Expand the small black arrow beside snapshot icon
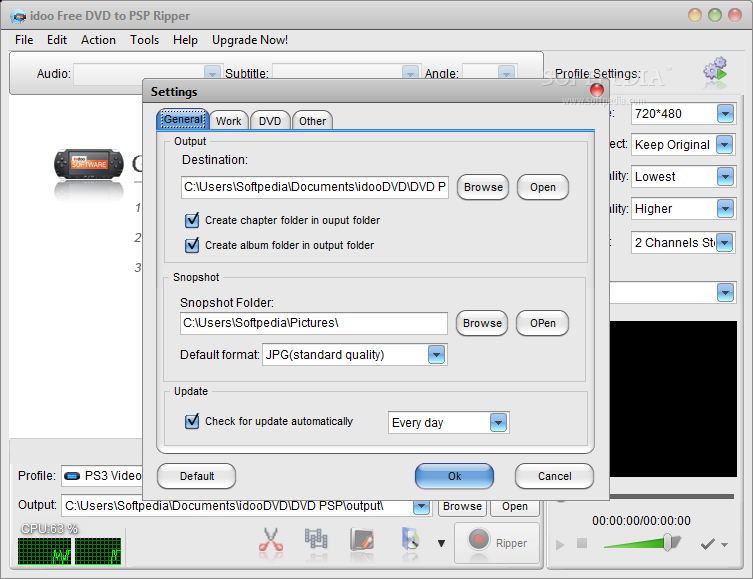Image resolution: width=753 pixels, height=579 pixels. coord(441,543)
